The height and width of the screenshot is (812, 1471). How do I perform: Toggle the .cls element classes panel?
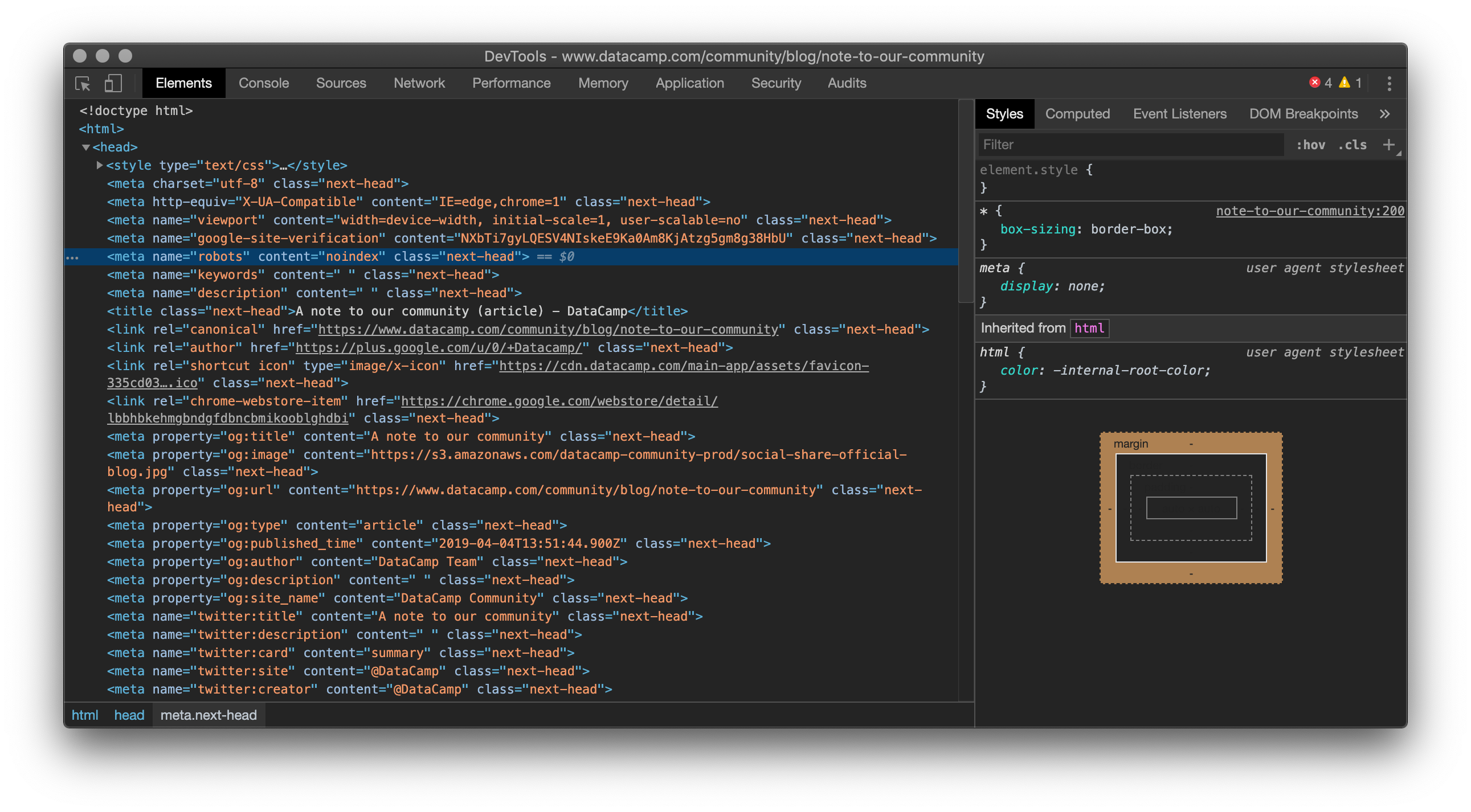pyautogui.click(x=1353, y=145)
